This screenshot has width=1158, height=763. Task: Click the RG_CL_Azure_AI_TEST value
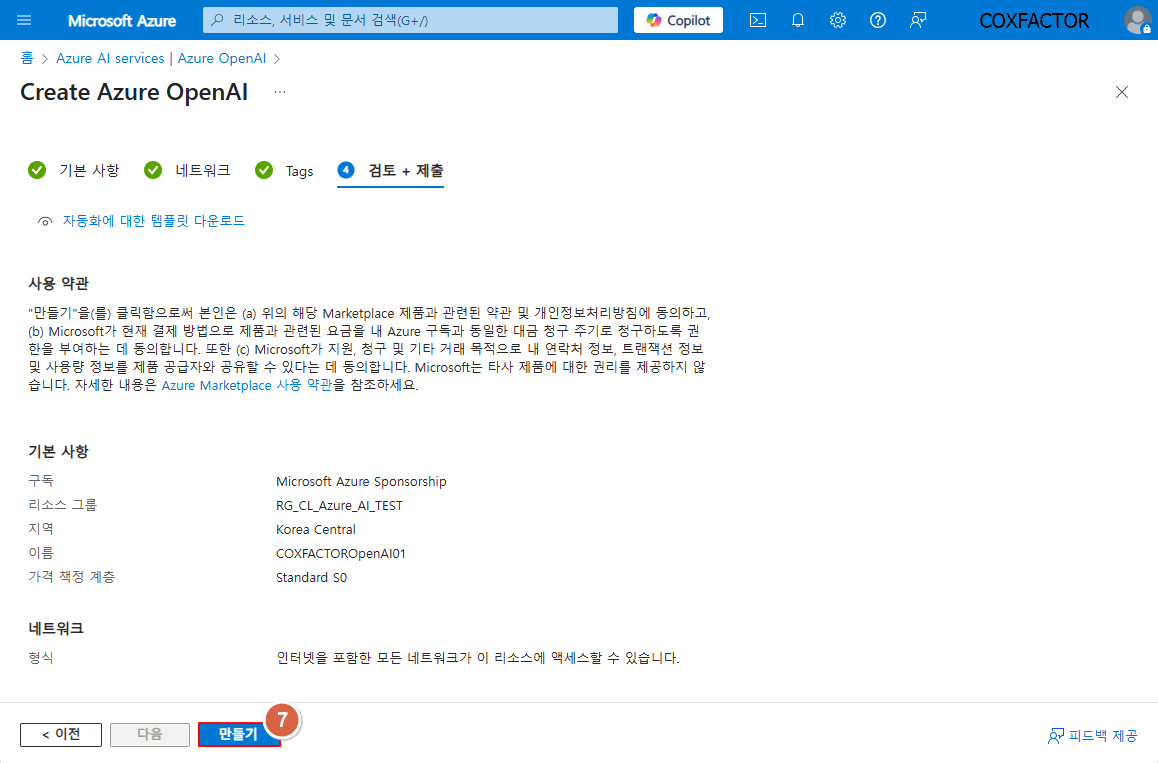click(339, 506)
